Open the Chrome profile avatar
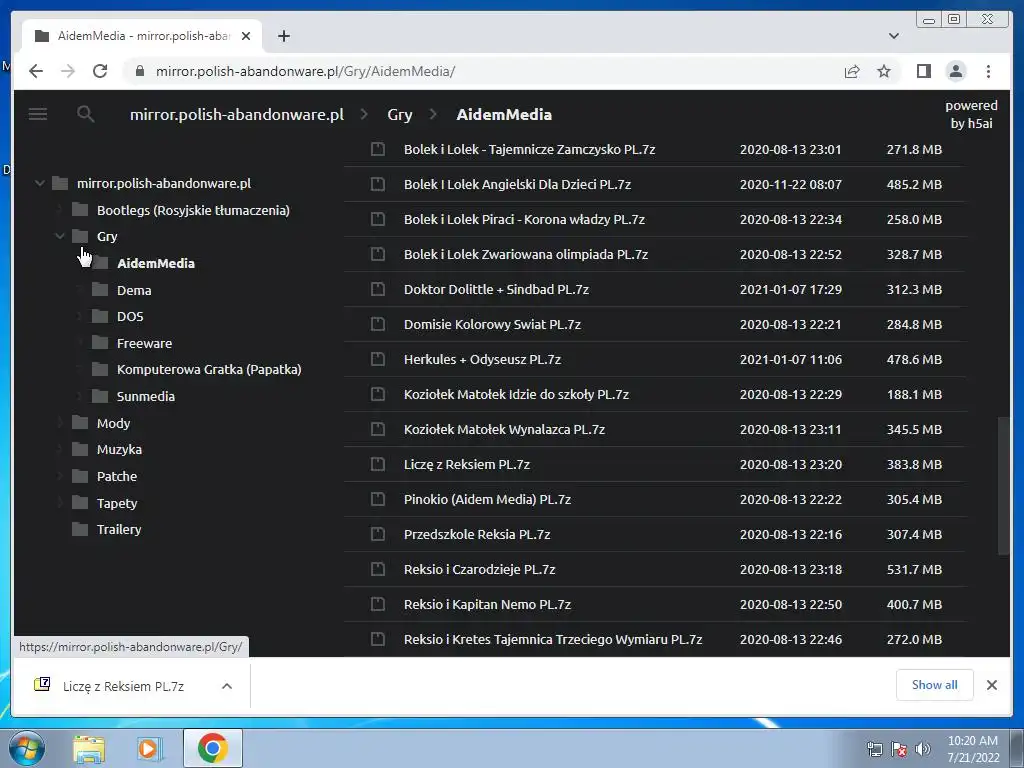 coord(956,71)
